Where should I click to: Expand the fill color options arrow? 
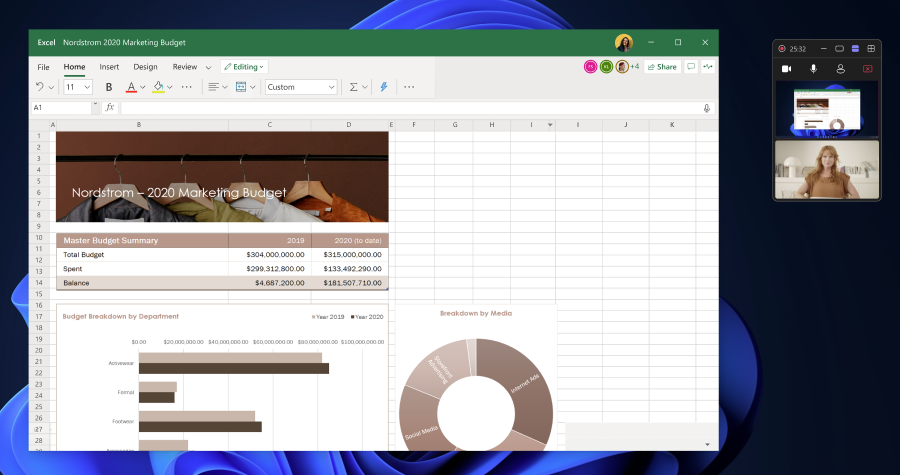(x=169, y=87)
